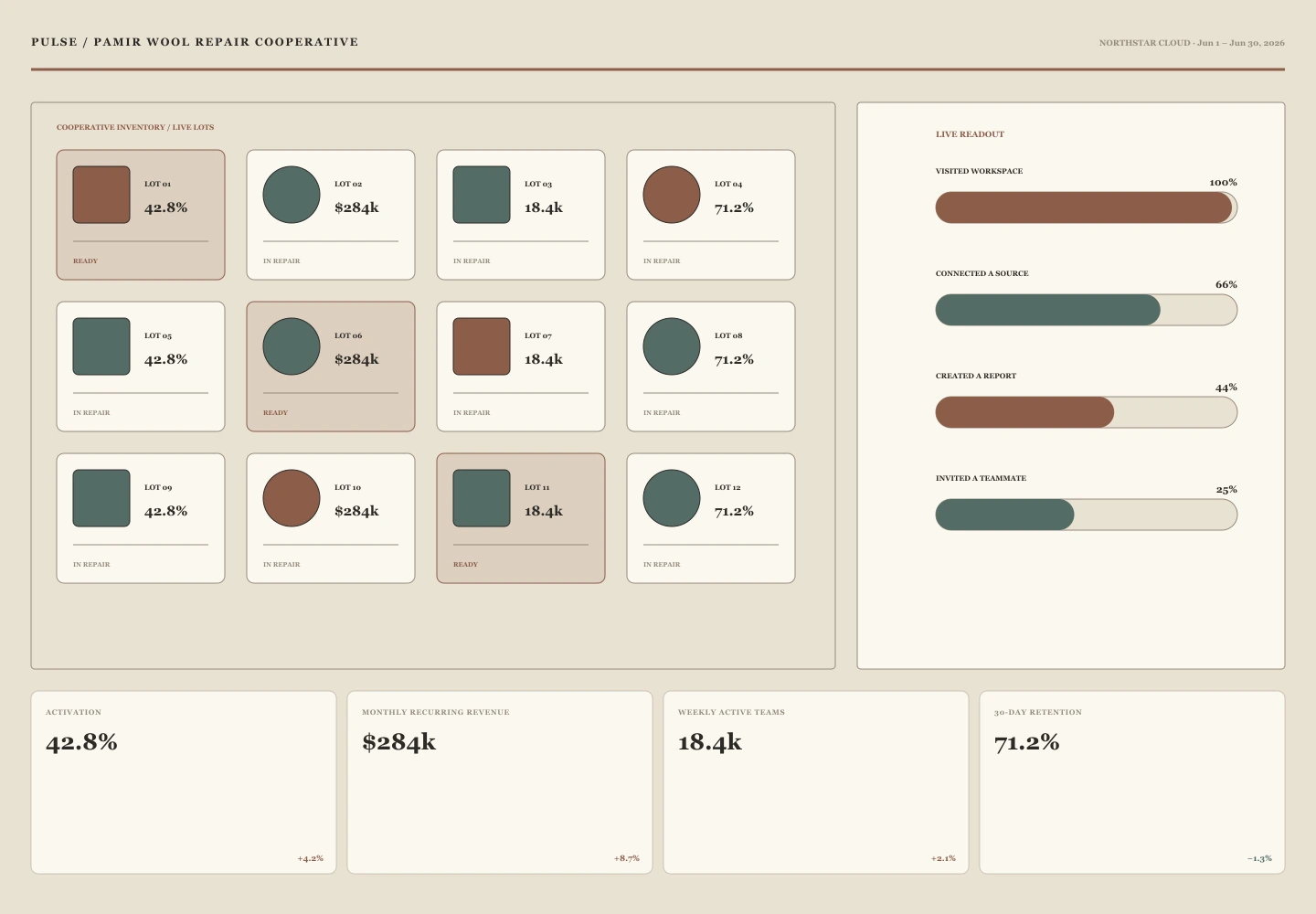Click the Created a Report progress bar
Image resolution: width=1316 pixels, height=914 pixels.
(x=1087, y=412)
